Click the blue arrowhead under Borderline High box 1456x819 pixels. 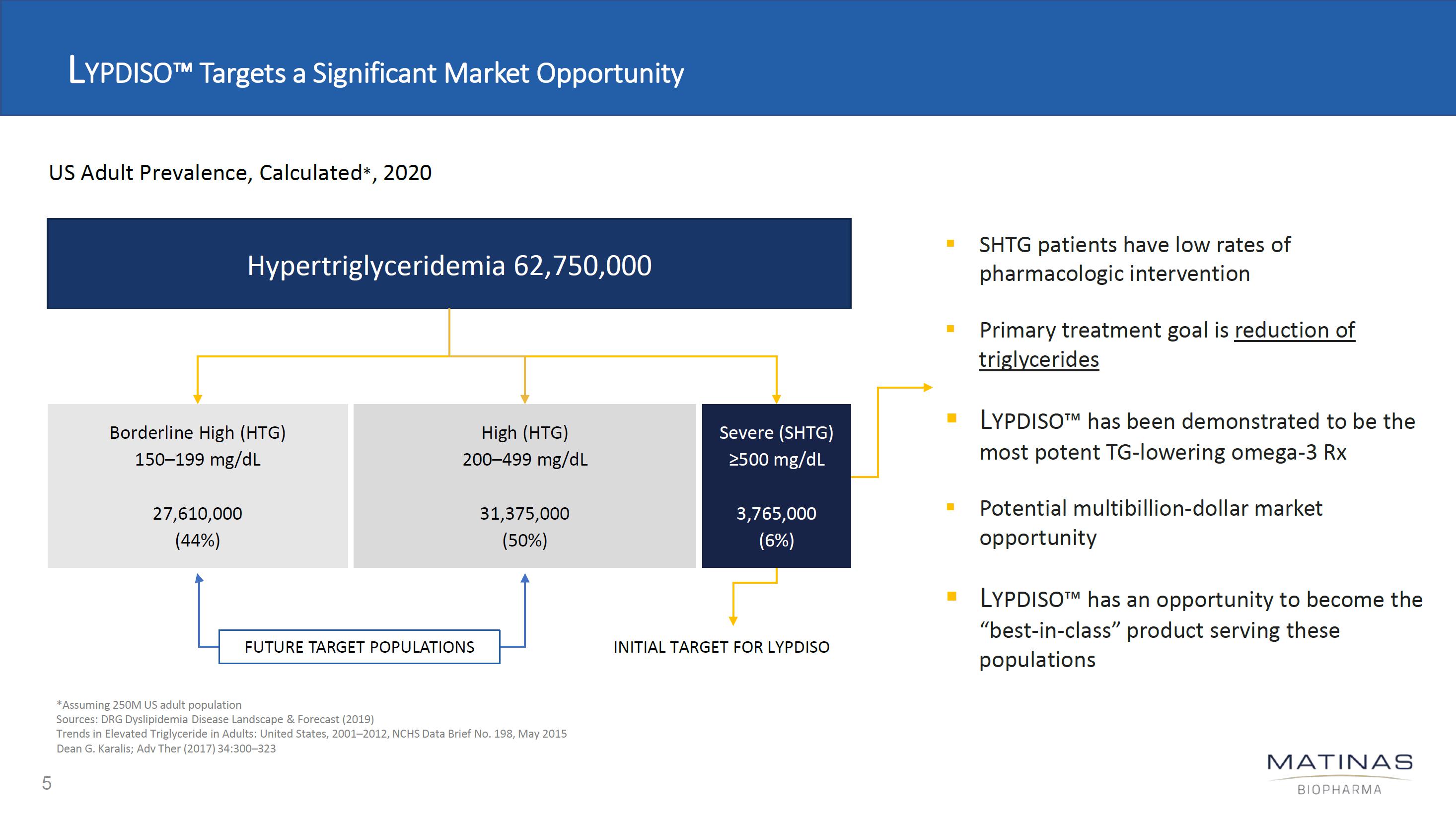click(199, 578)
